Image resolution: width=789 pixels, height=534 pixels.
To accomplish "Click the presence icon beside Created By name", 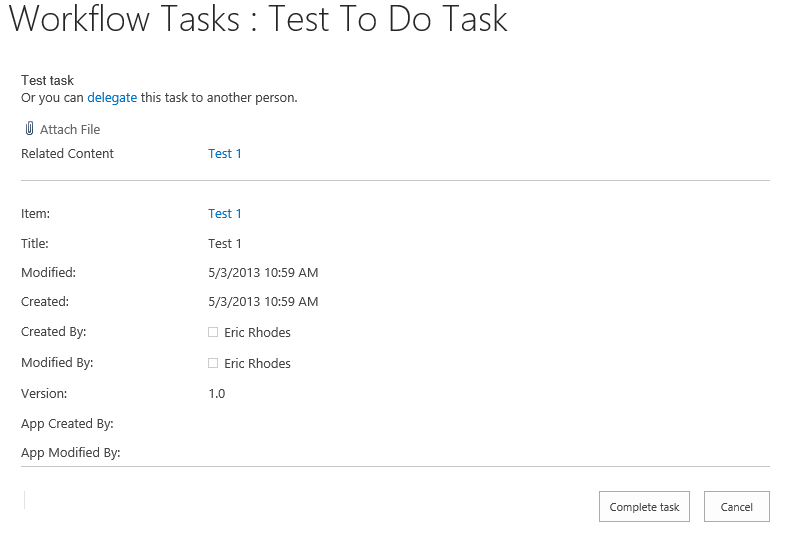I will click(213, 332).
